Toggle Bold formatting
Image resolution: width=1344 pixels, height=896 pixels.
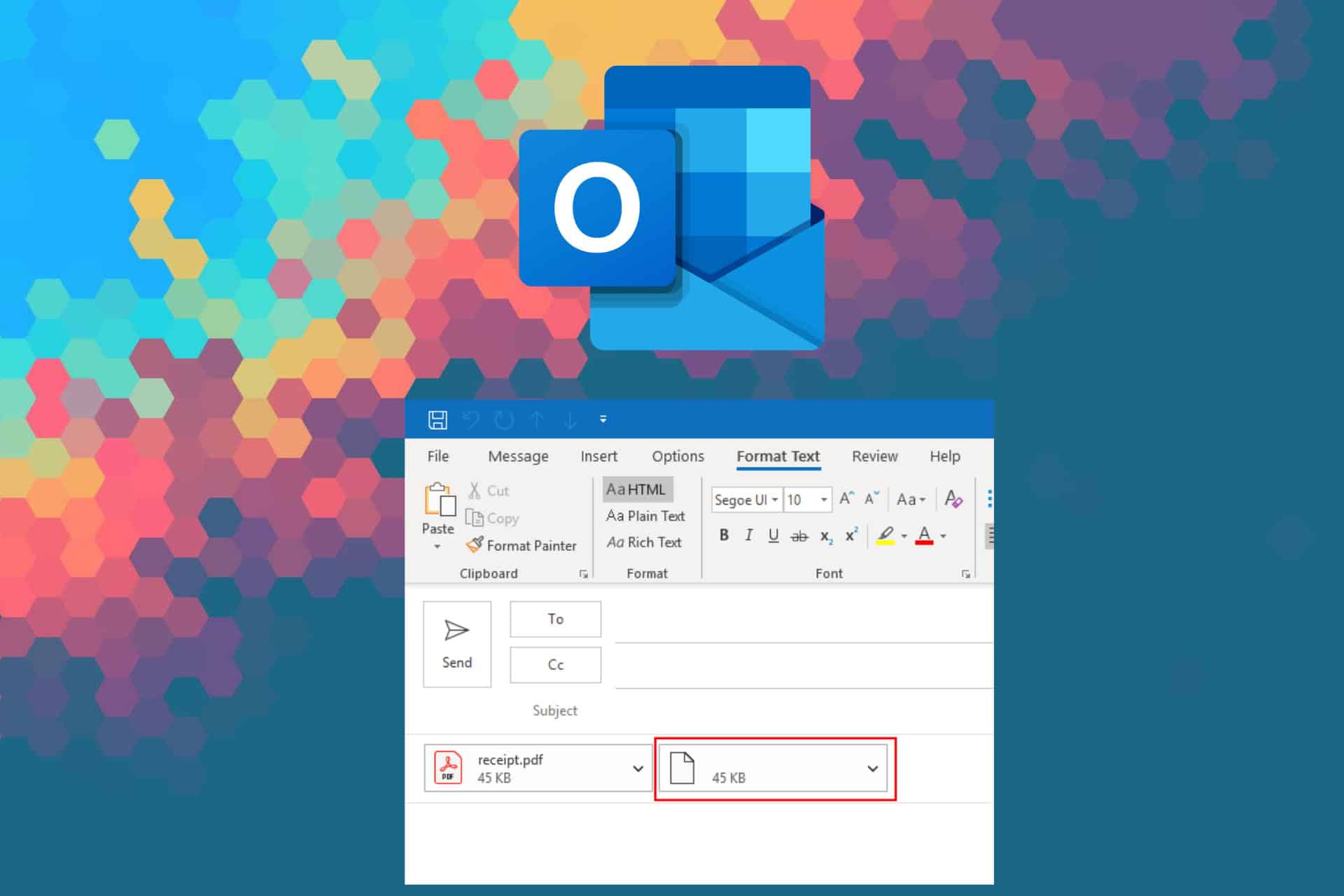pyautogui.click(x=724, y=535)
